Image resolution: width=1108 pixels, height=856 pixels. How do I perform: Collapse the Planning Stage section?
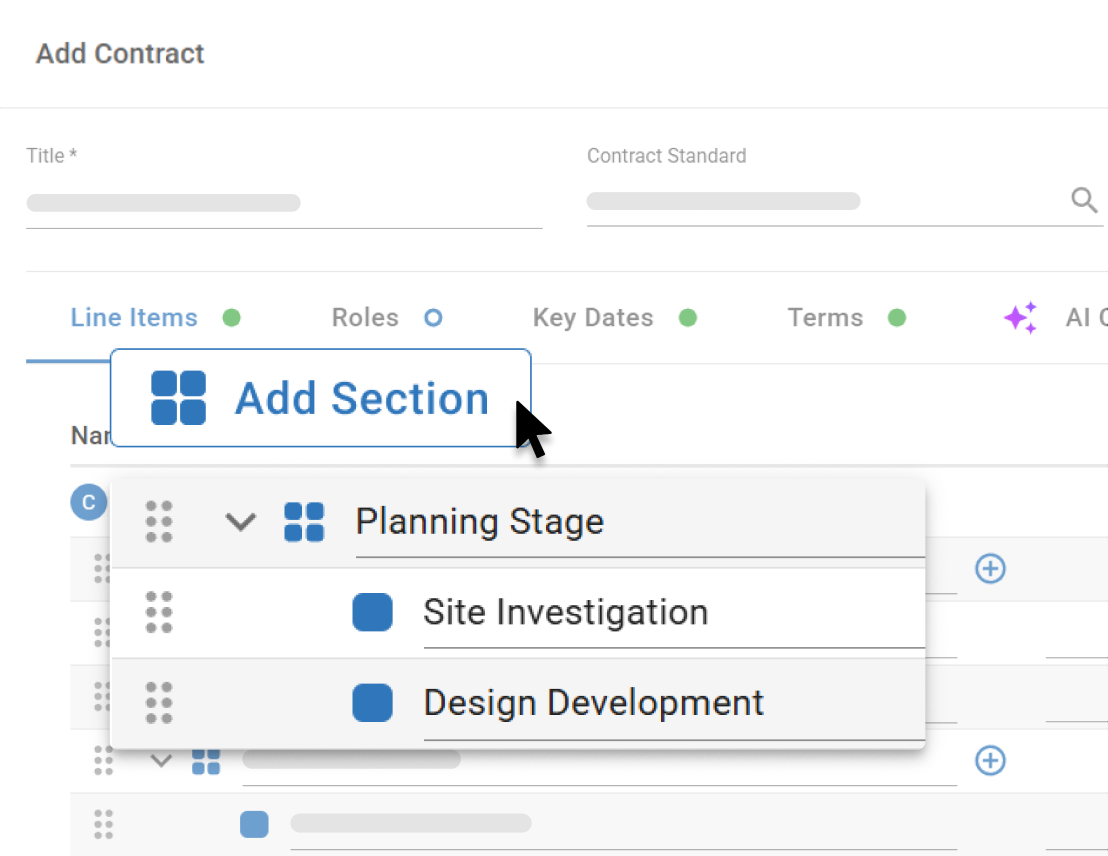(240, 521)
